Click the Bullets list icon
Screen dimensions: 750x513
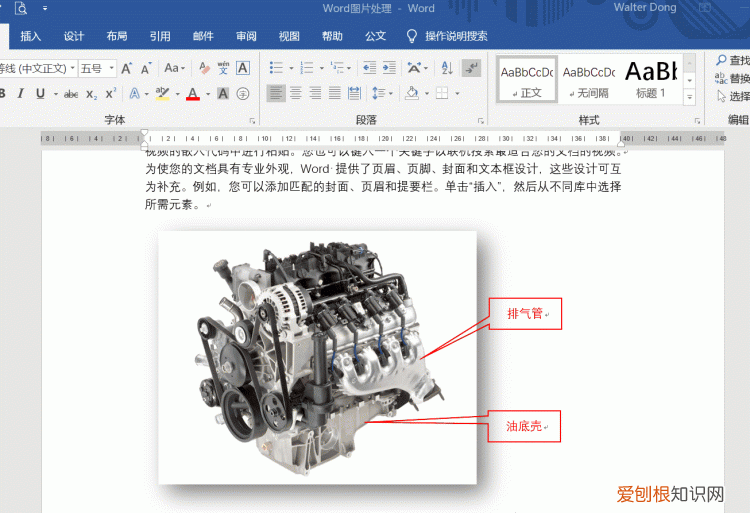tap(276, 68)
